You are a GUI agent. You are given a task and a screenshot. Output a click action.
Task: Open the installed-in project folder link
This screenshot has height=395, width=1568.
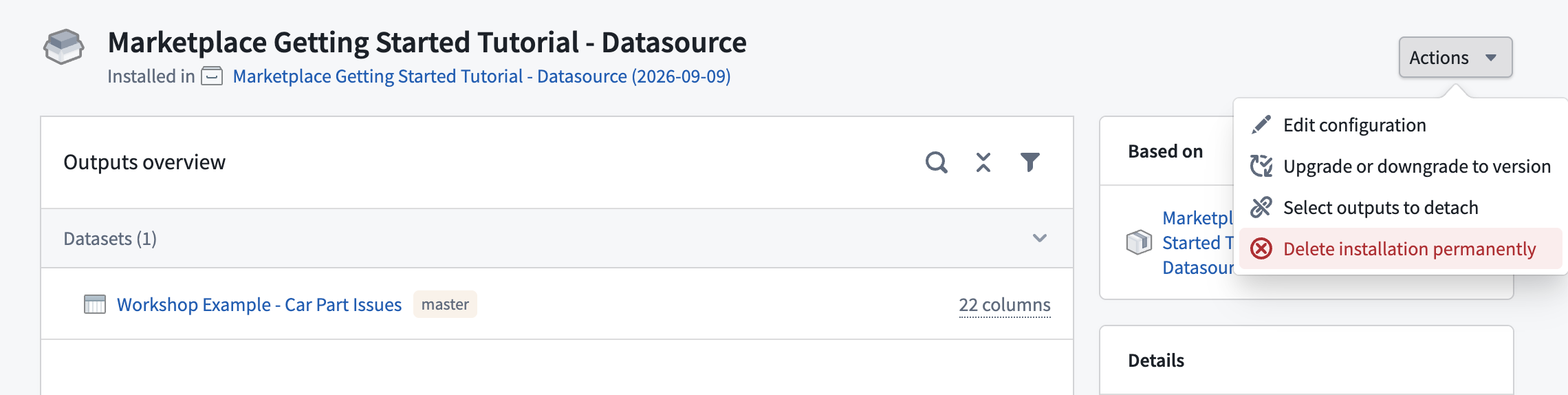click(x=481, y=76)
